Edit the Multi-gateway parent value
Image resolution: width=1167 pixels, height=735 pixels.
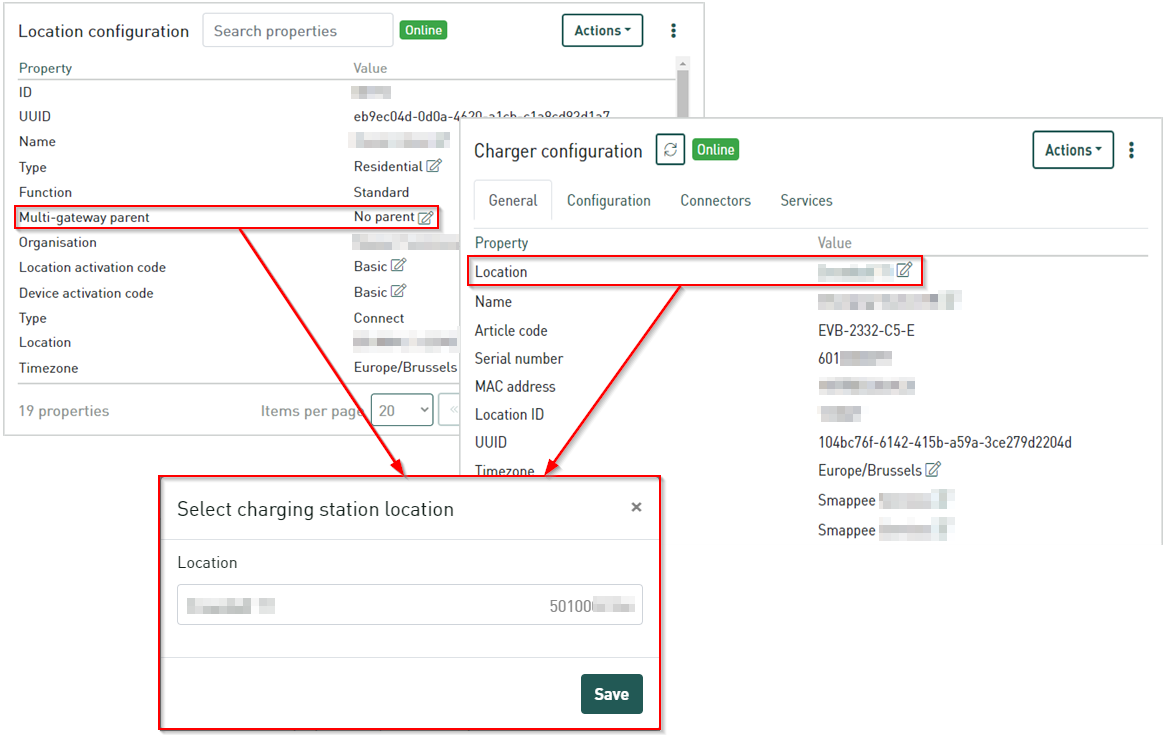426,217
